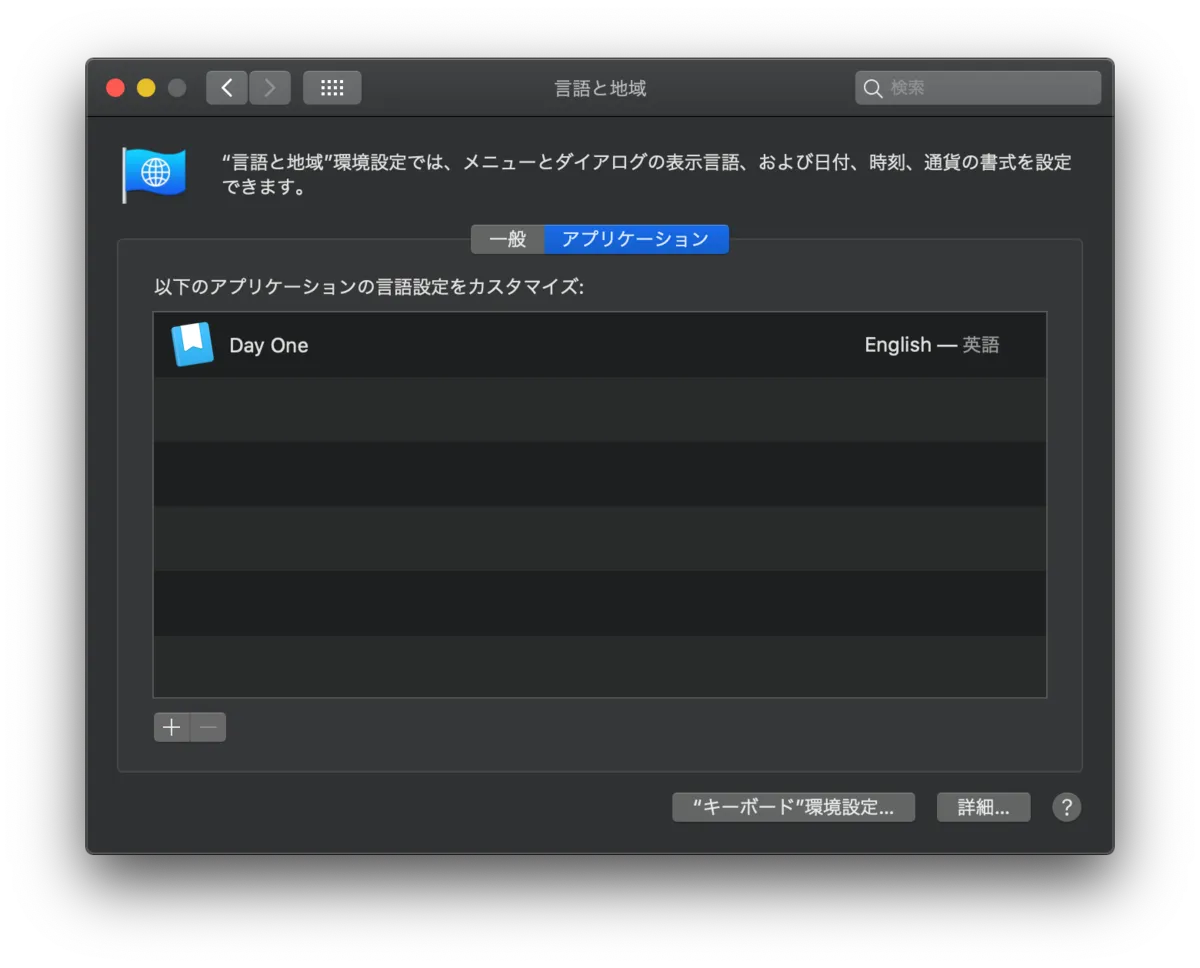Open the English — 英語 language selector for Day One
The image size is (1200, 968).
931,344
